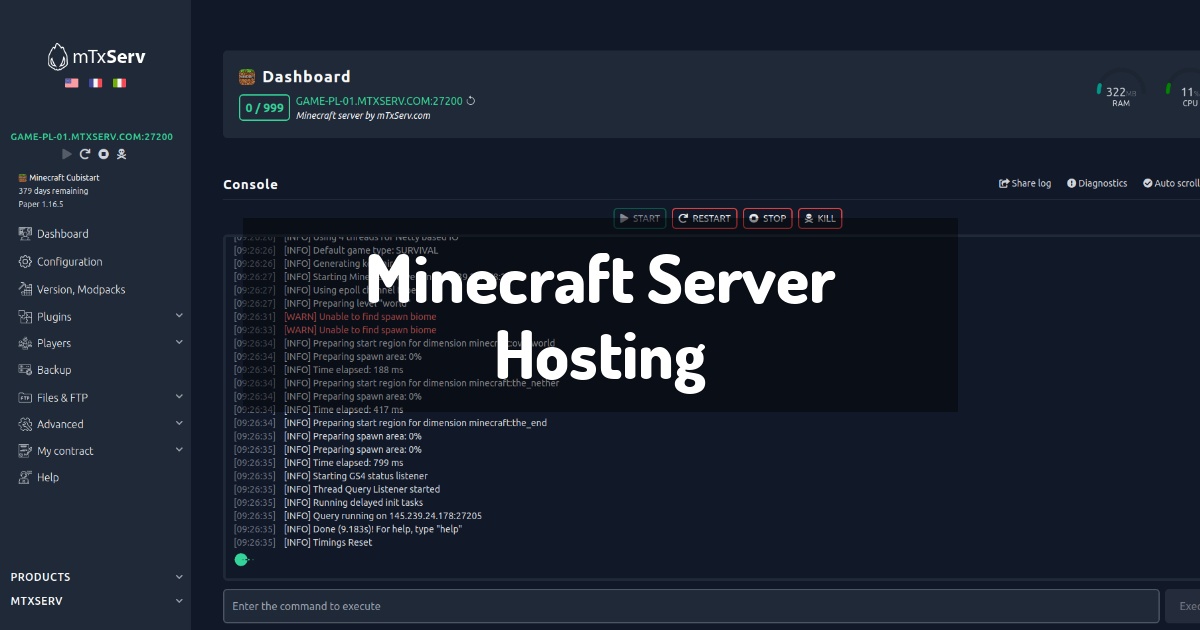Screen dimensions: 1200x630
Task: Click the Help icon in sidebar
Action: point(26,477)
